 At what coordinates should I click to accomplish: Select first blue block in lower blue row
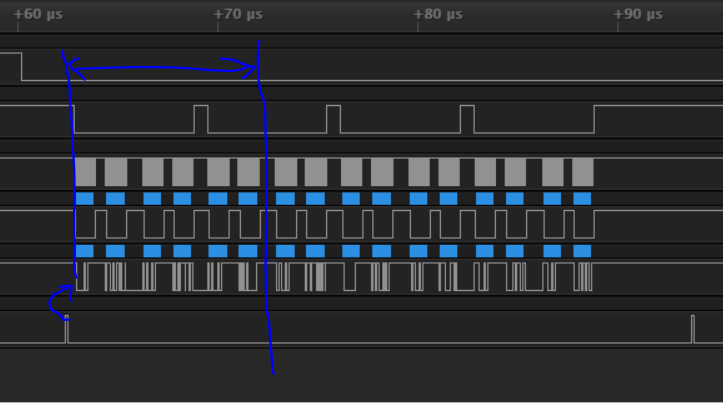tap(85, 251)
